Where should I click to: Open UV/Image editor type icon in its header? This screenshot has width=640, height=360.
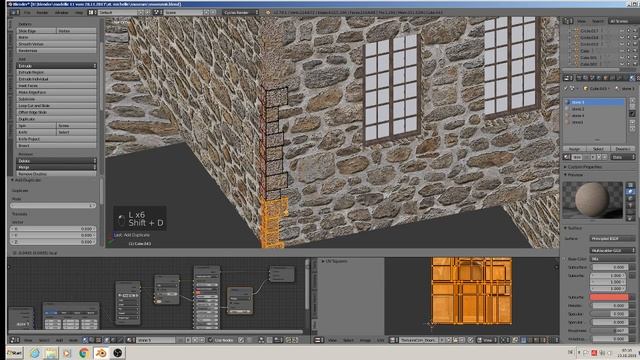(x=318, y=340)
